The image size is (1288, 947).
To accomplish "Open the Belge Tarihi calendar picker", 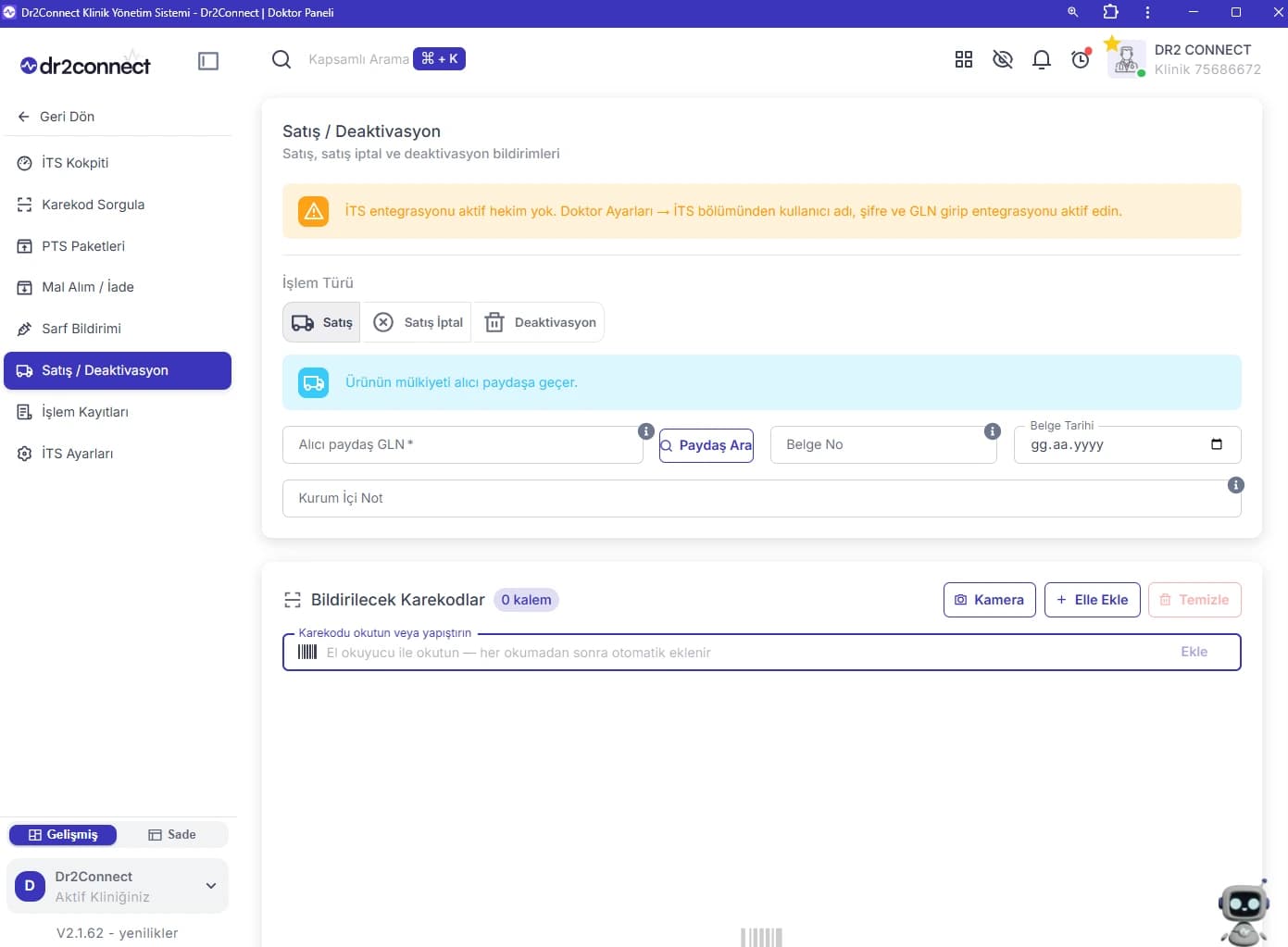I will (x=1217, y=444).
